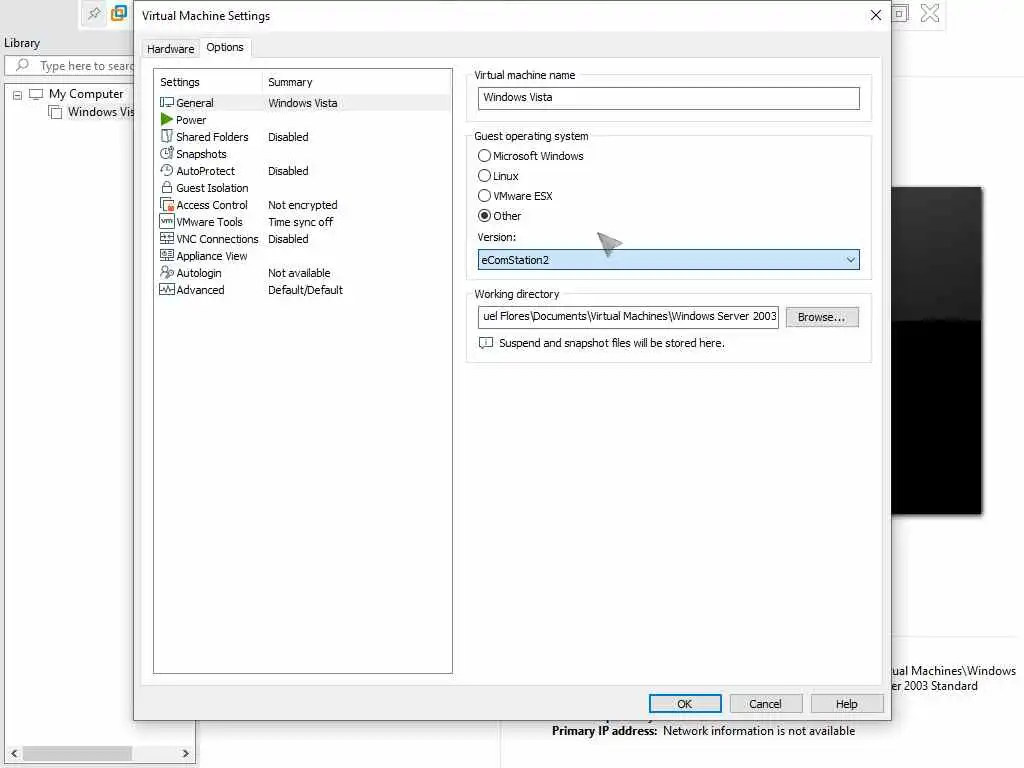This screenshot has height=768, width=1024.
Task: Switch to the Options tab
Action: point(225,47)
